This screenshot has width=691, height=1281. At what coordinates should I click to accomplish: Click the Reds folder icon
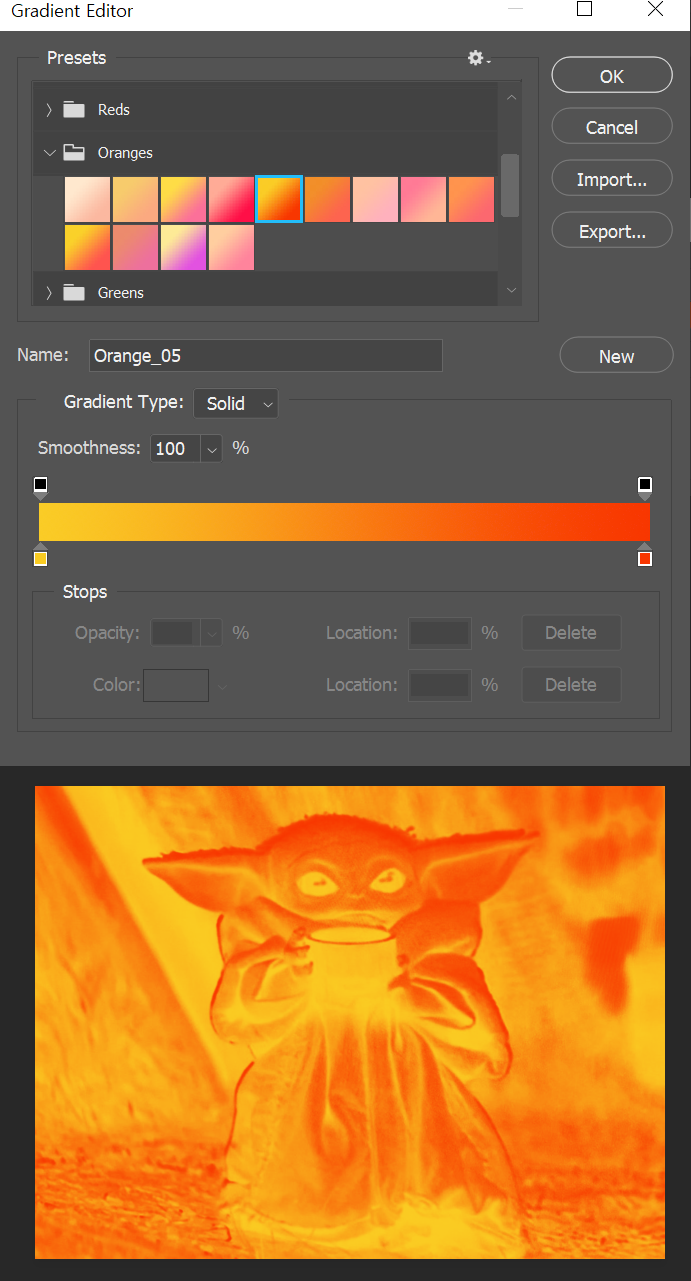74,110
